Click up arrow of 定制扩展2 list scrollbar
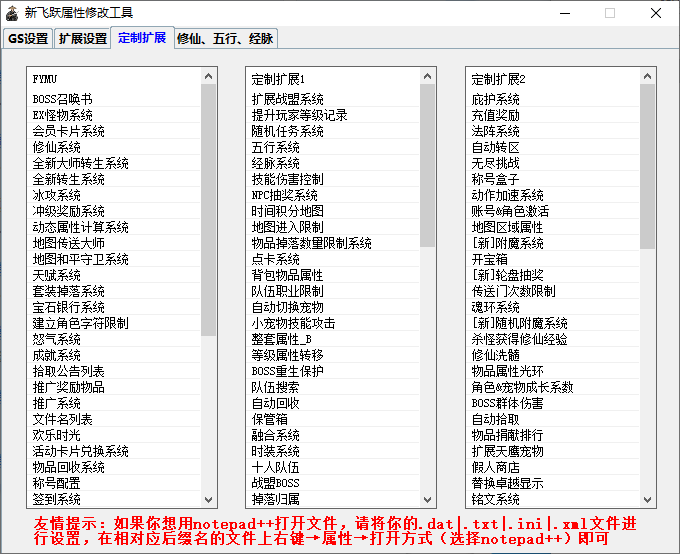This screenshot has height=554, width=680. pos(648,76)
